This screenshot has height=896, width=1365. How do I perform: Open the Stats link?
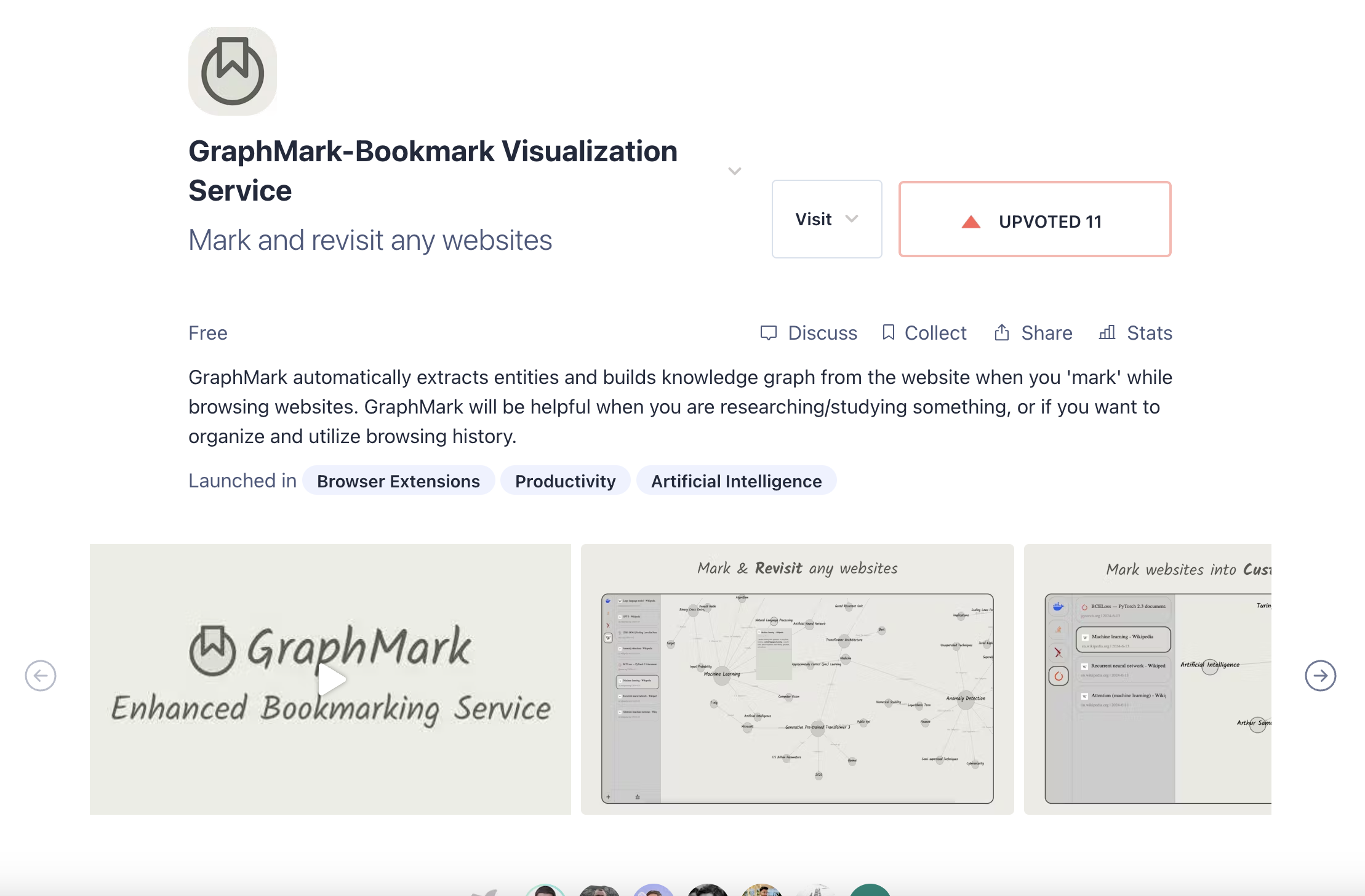[x=1149, y=333]
